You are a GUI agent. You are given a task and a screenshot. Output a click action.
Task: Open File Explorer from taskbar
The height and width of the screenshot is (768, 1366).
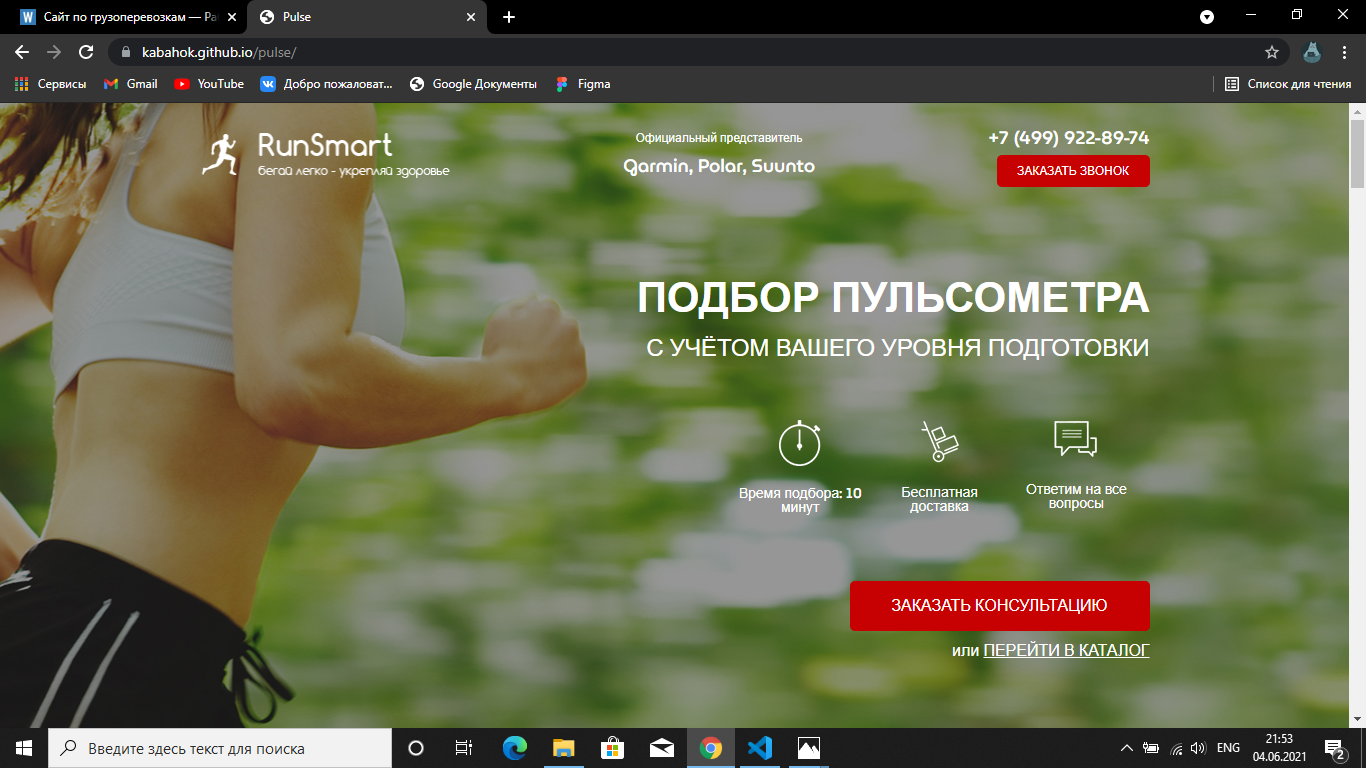[x=563, y=748]
